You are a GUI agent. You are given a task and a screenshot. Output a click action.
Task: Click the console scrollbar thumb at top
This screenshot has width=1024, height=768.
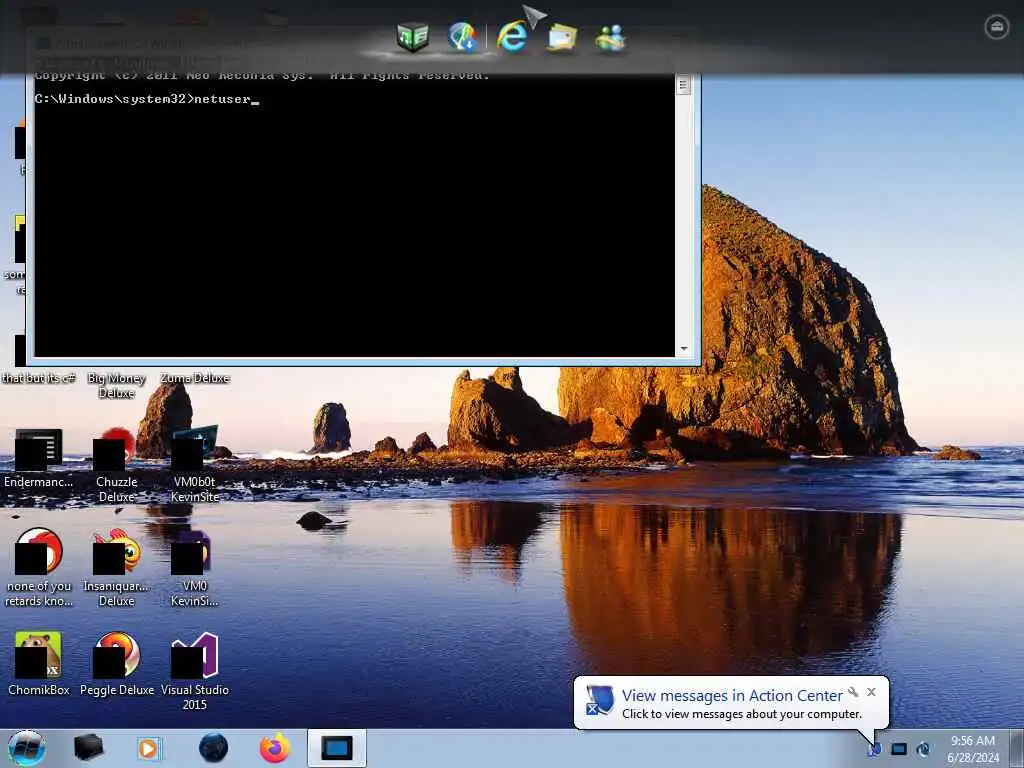coord(684,85)
